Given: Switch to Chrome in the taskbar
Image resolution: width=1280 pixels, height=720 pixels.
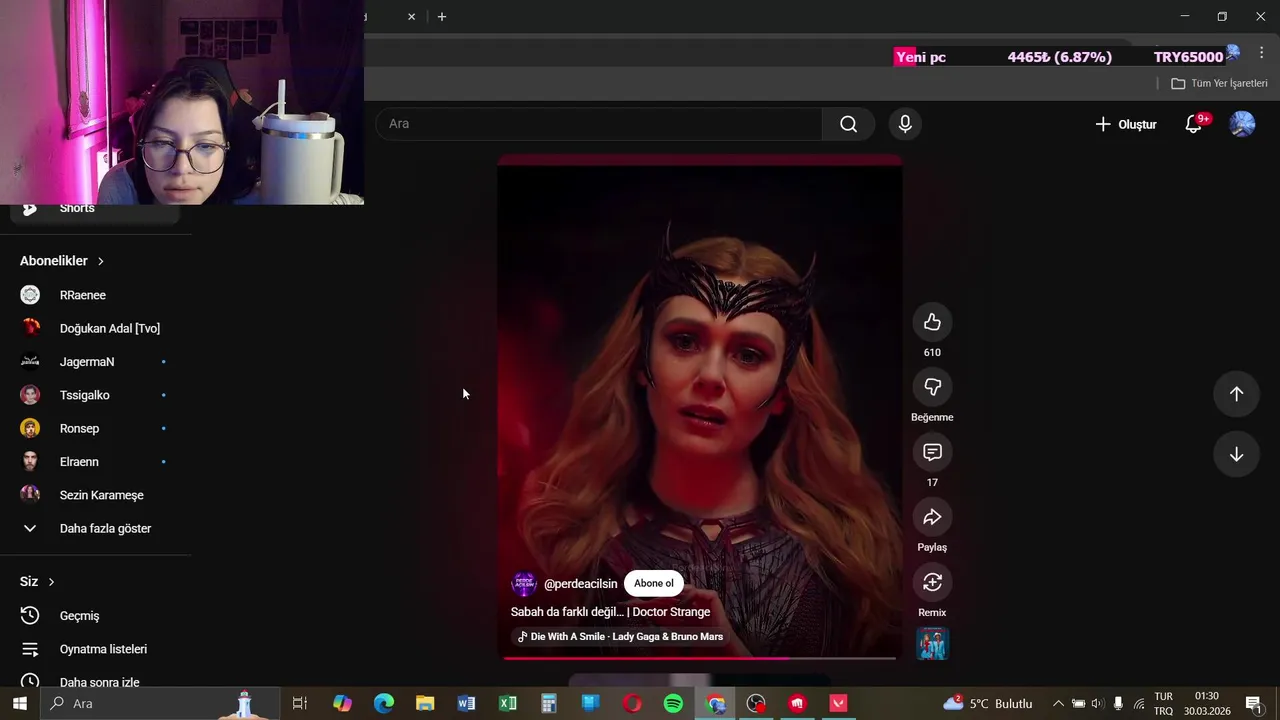Looking at the screenshot, I should point(715,704).
